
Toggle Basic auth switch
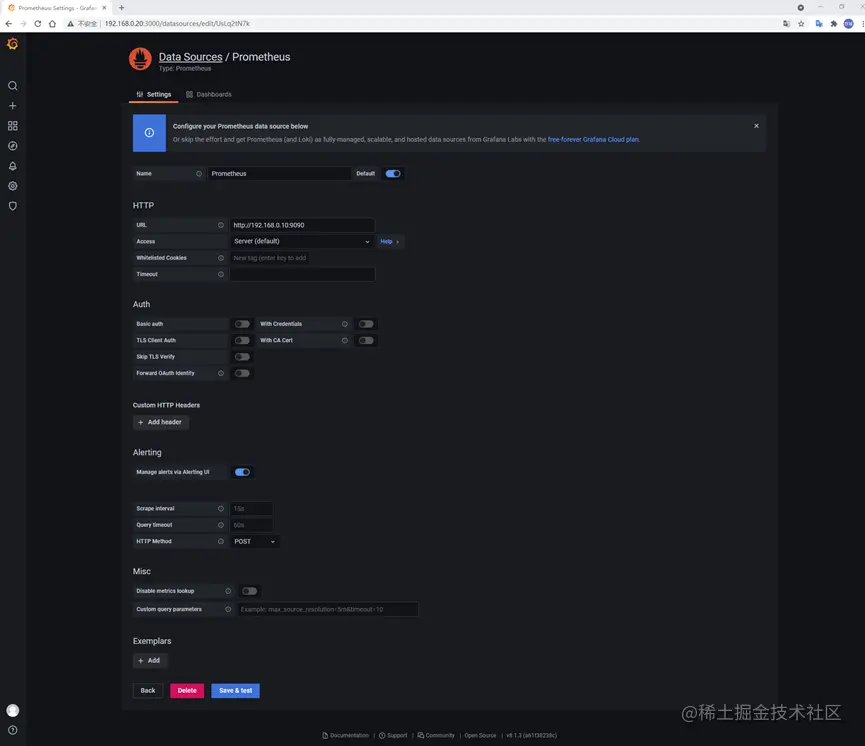242,324
